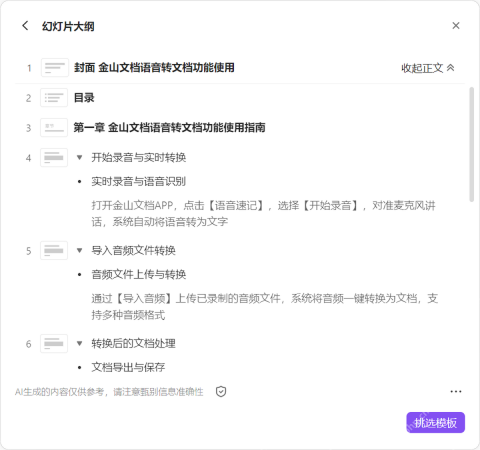
Task: Click the title 封面 金山文档语音转文档功能使用
Action: pos(154,68)
